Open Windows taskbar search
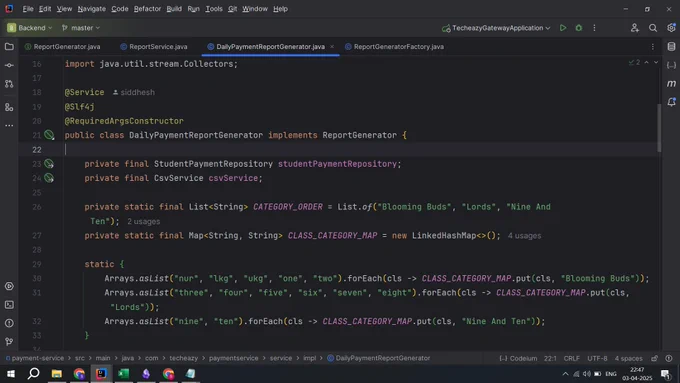Image resolution: width=680 pixels, height=383 pixels. pyautogui.click(x=33, y=373)
